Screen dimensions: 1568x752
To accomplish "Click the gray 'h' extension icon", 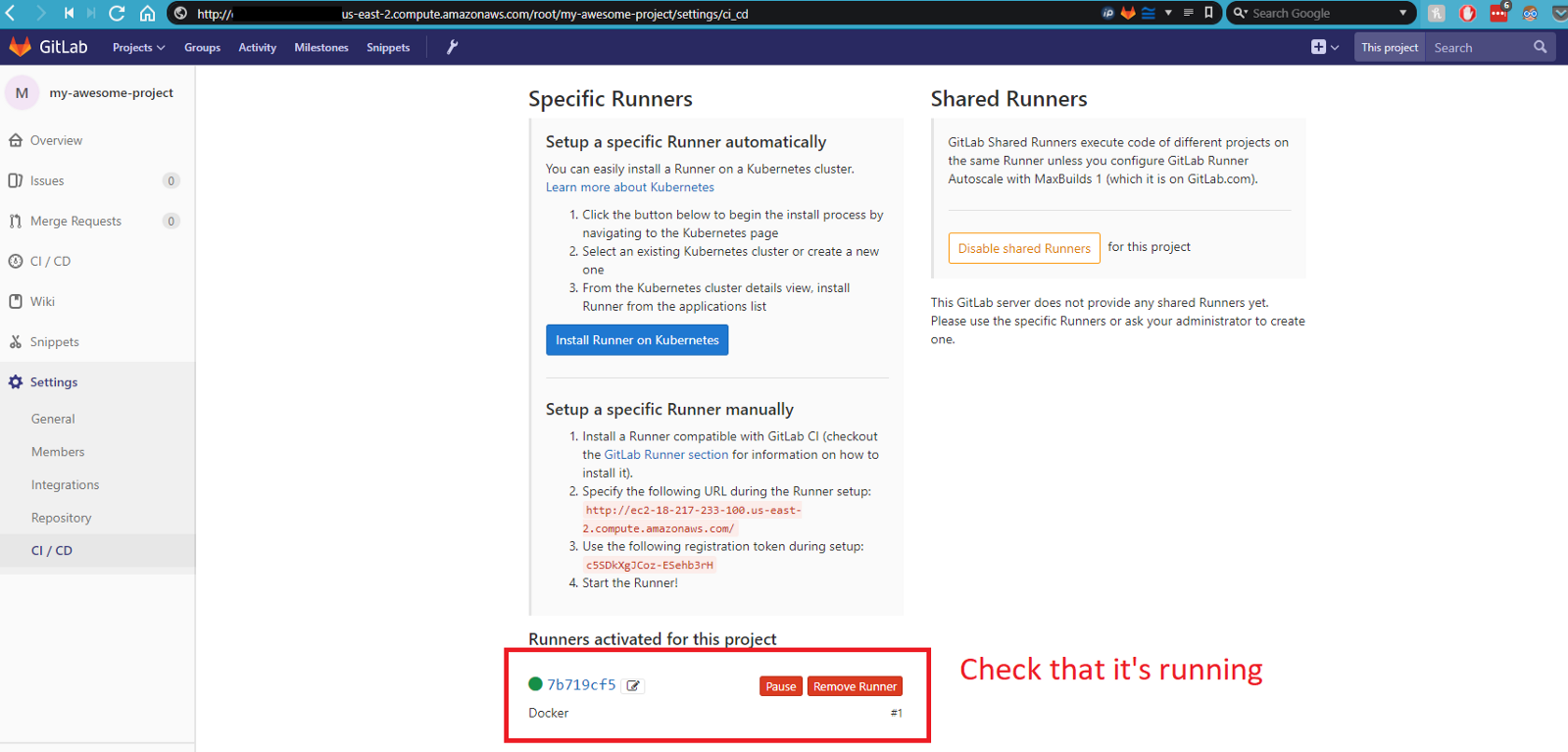I will coord(1437,13).
